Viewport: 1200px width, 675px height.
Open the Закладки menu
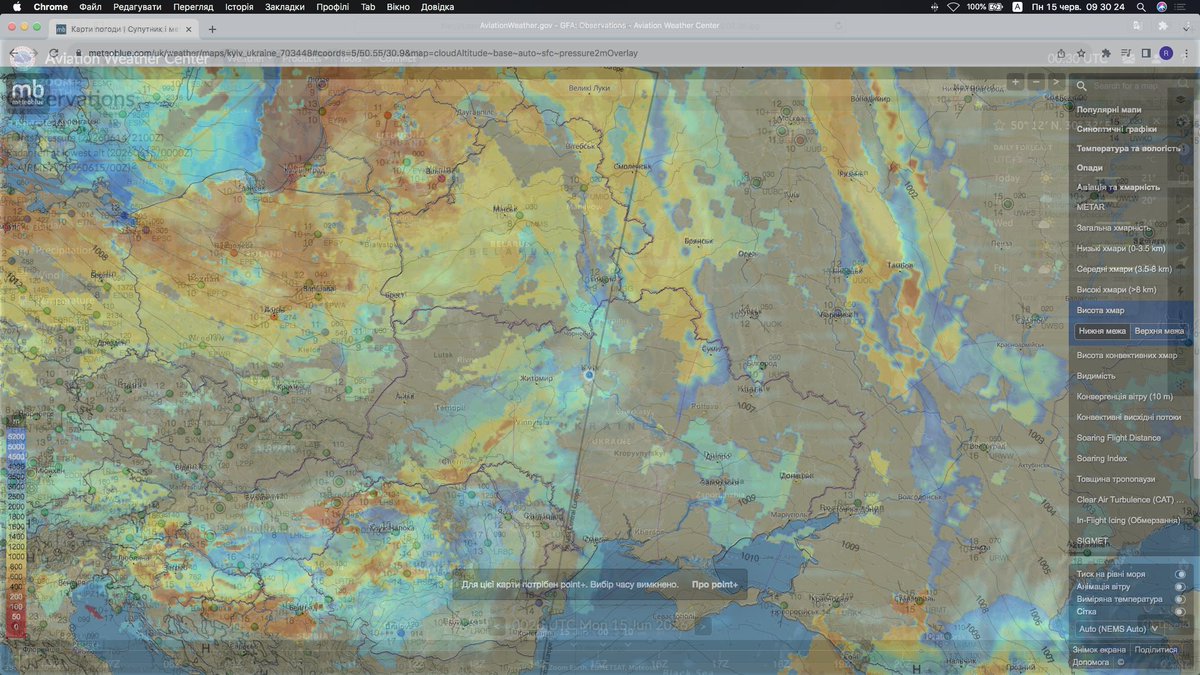[x=286, y=7]
